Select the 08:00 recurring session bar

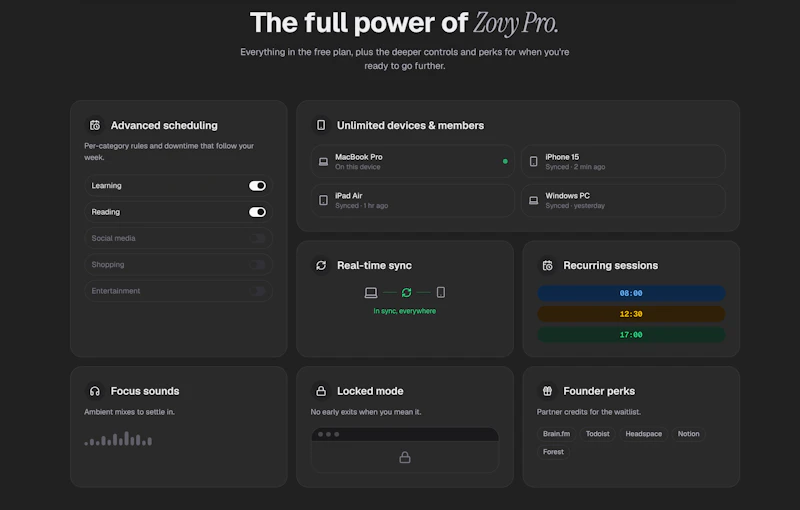coord(631,293)
